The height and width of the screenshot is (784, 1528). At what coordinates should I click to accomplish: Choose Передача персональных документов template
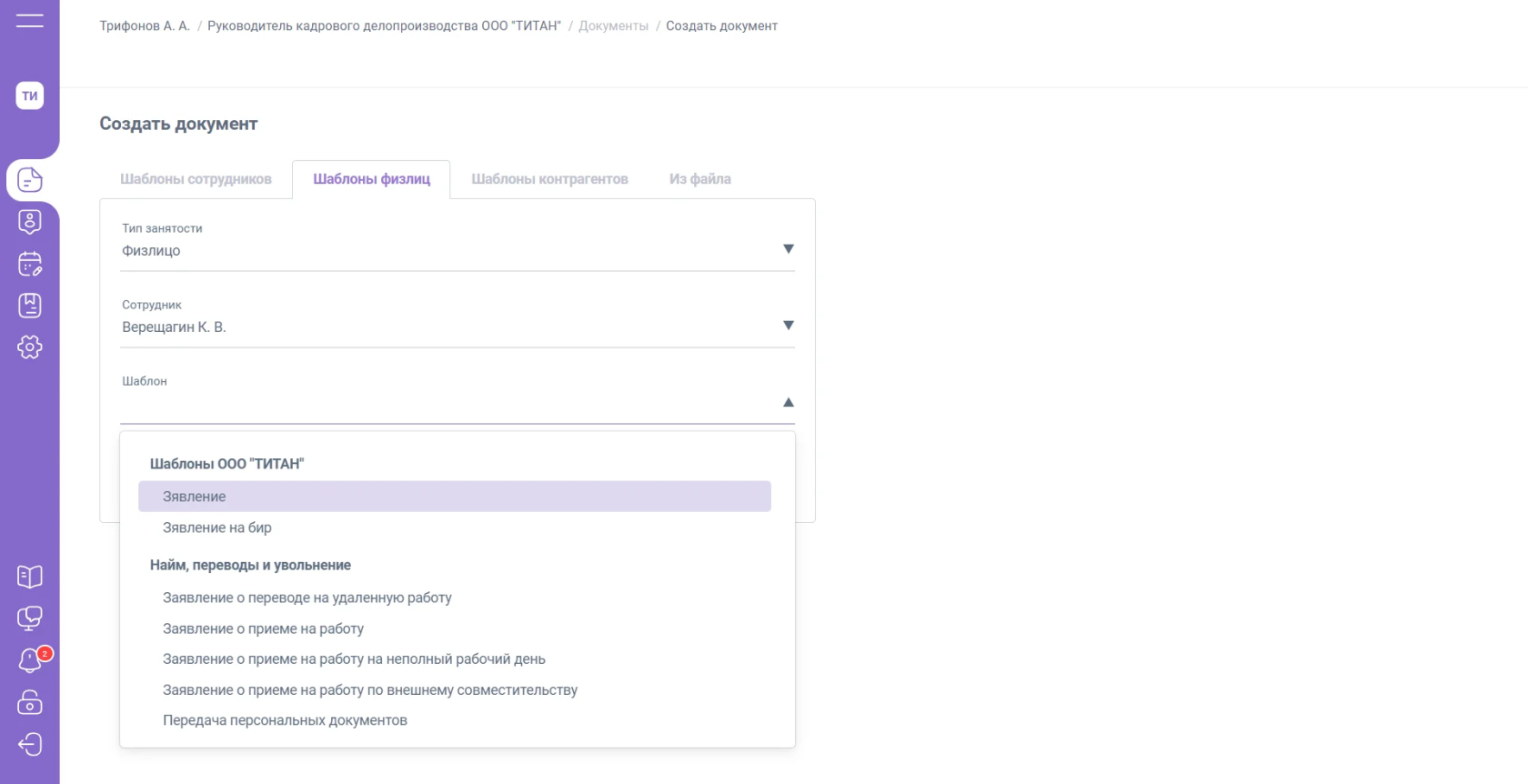pyautogui.click(x=285, y=720)
